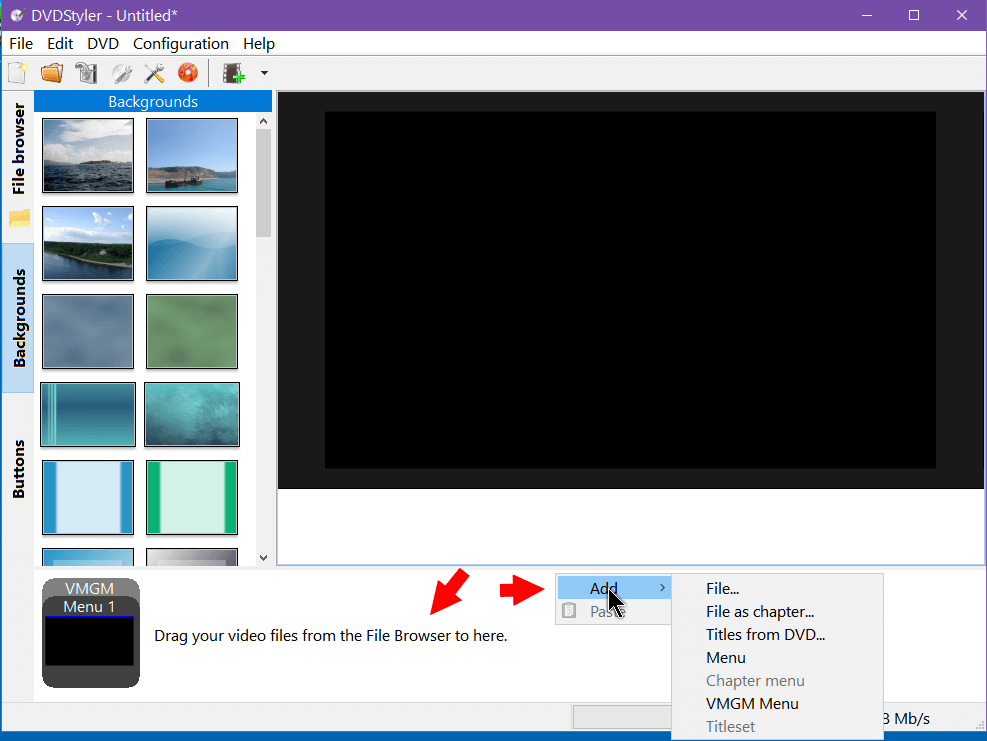Viewport: 987px width, 741px height.
Task: Switch to the Backgrounds side tab
Action: pyautogui.click(x=18, y=318)
